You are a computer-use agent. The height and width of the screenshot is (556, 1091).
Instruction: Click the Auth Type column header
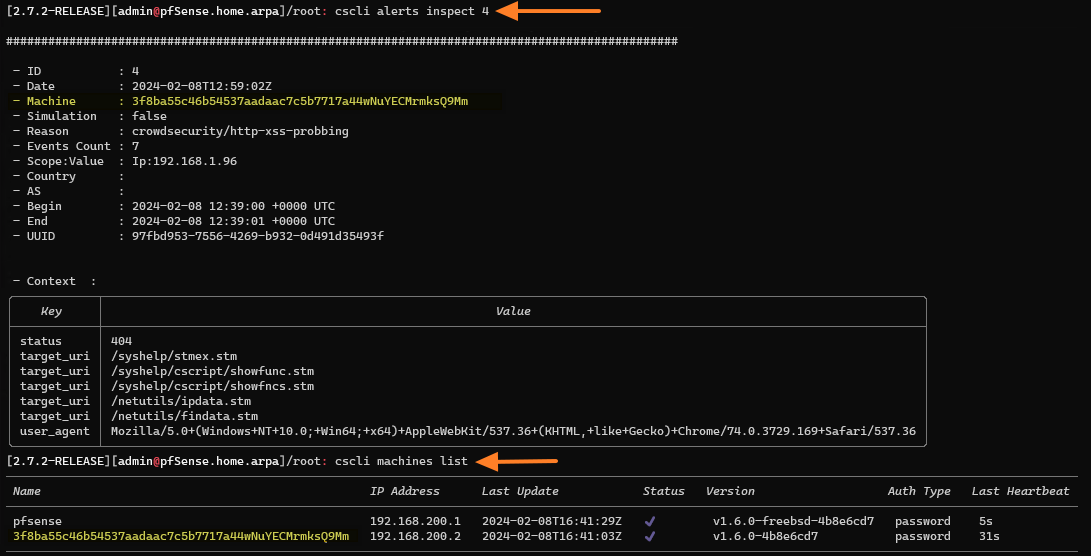click(916, 491)
